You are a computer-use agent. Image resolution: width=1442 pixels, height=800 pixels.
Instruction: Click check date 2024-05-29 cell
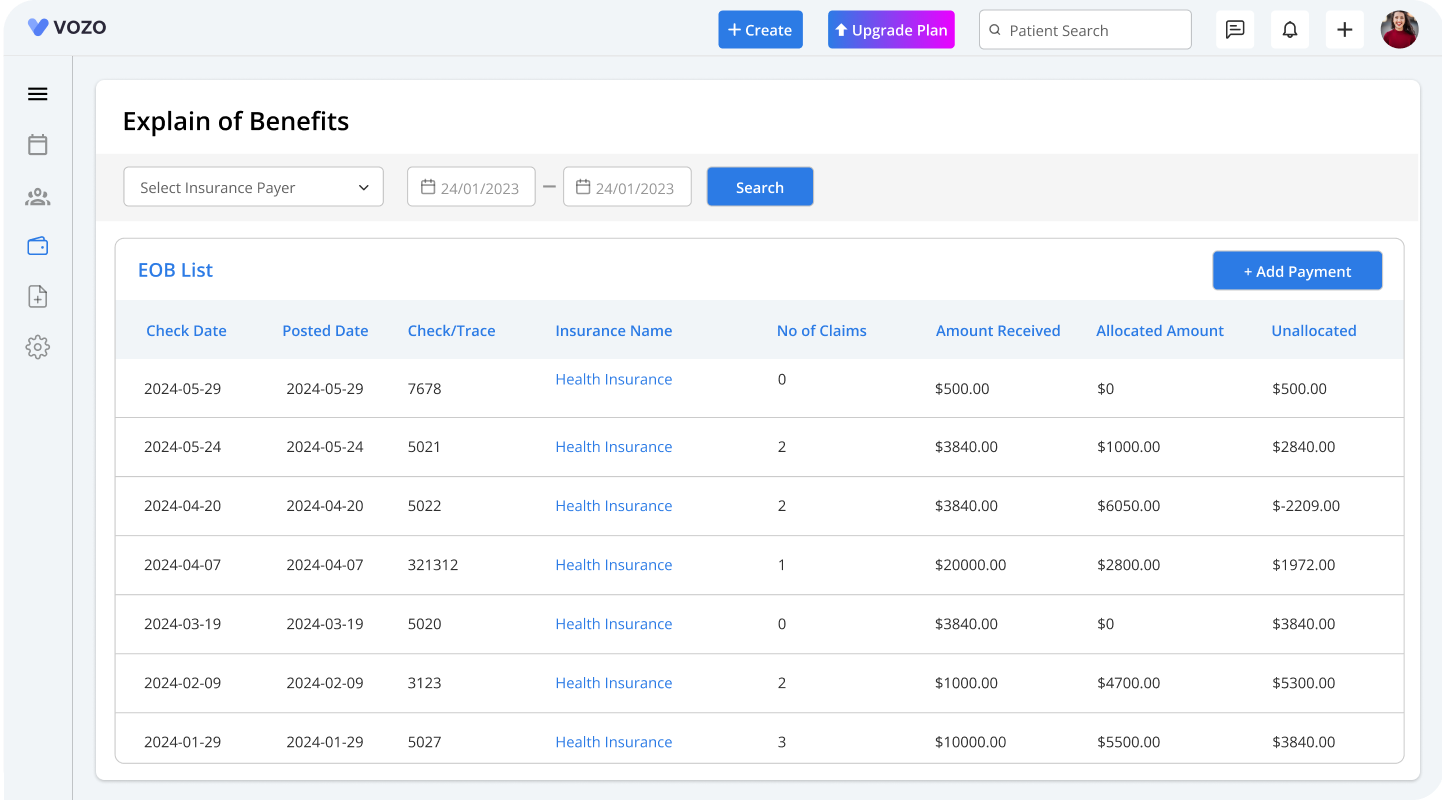coord(182,388)
